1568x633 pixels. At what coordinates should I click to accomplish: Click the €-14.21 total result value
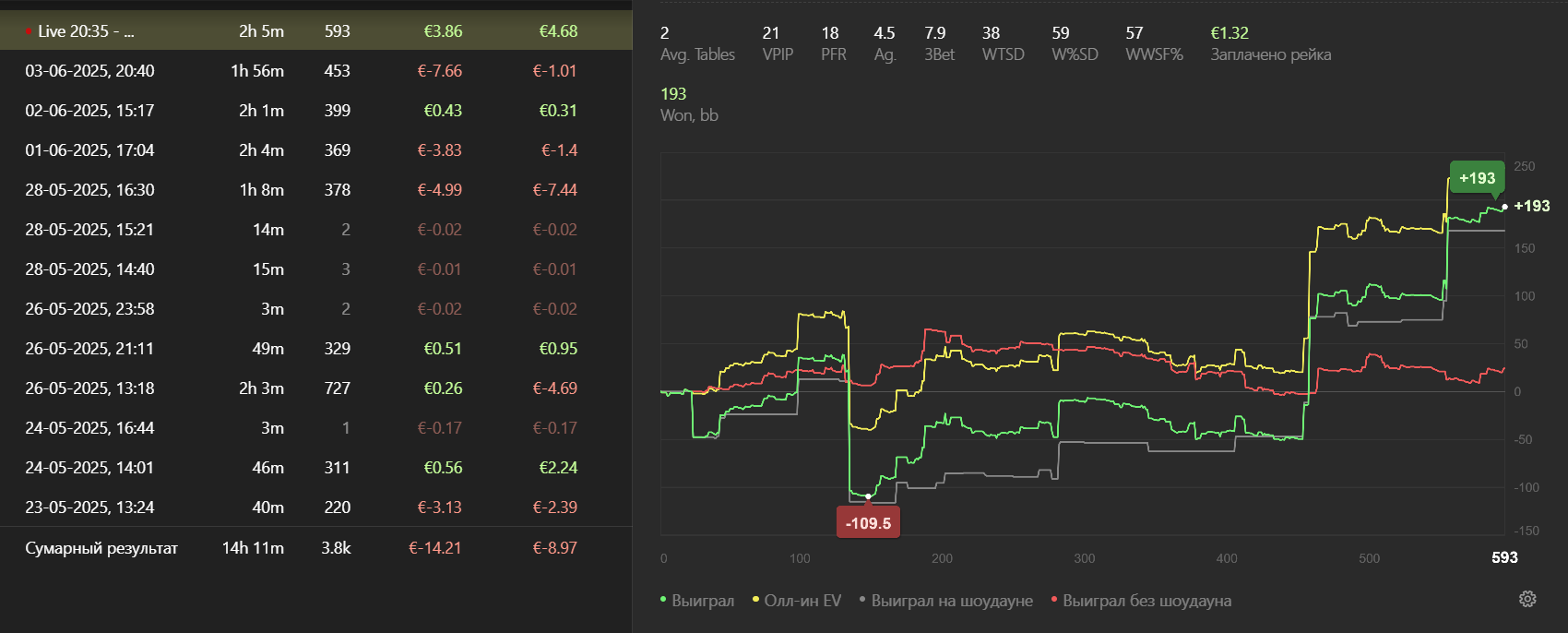tap(434, 547)
